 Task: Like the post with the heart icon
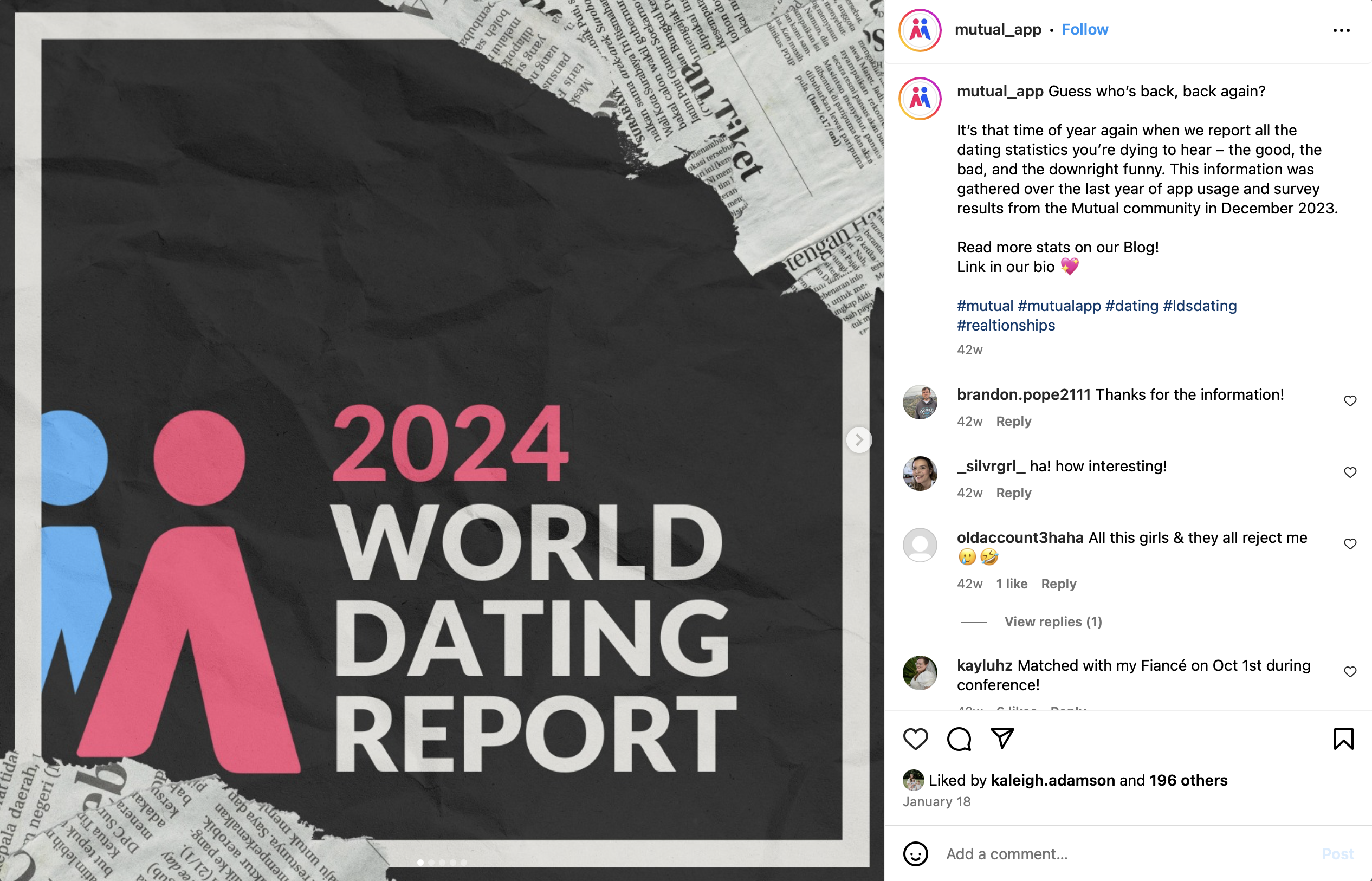pos(915,739)
